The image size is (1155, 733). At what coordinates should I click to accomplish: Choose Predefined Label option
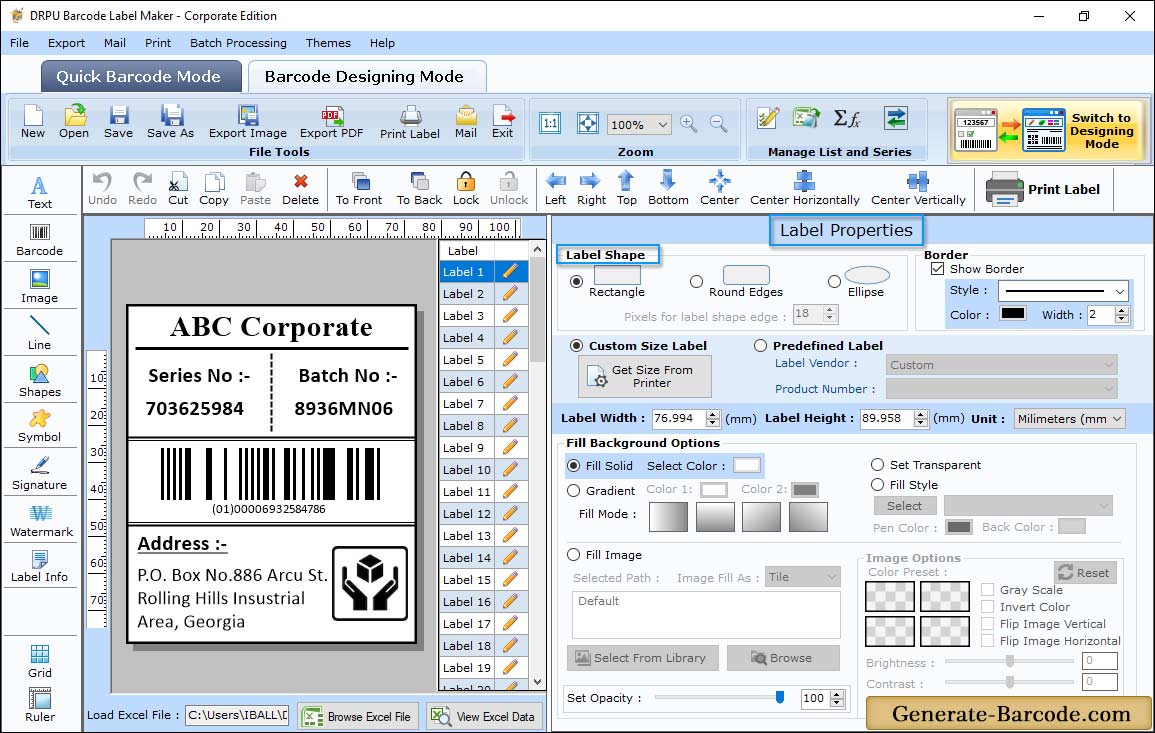tap(760, 346)
